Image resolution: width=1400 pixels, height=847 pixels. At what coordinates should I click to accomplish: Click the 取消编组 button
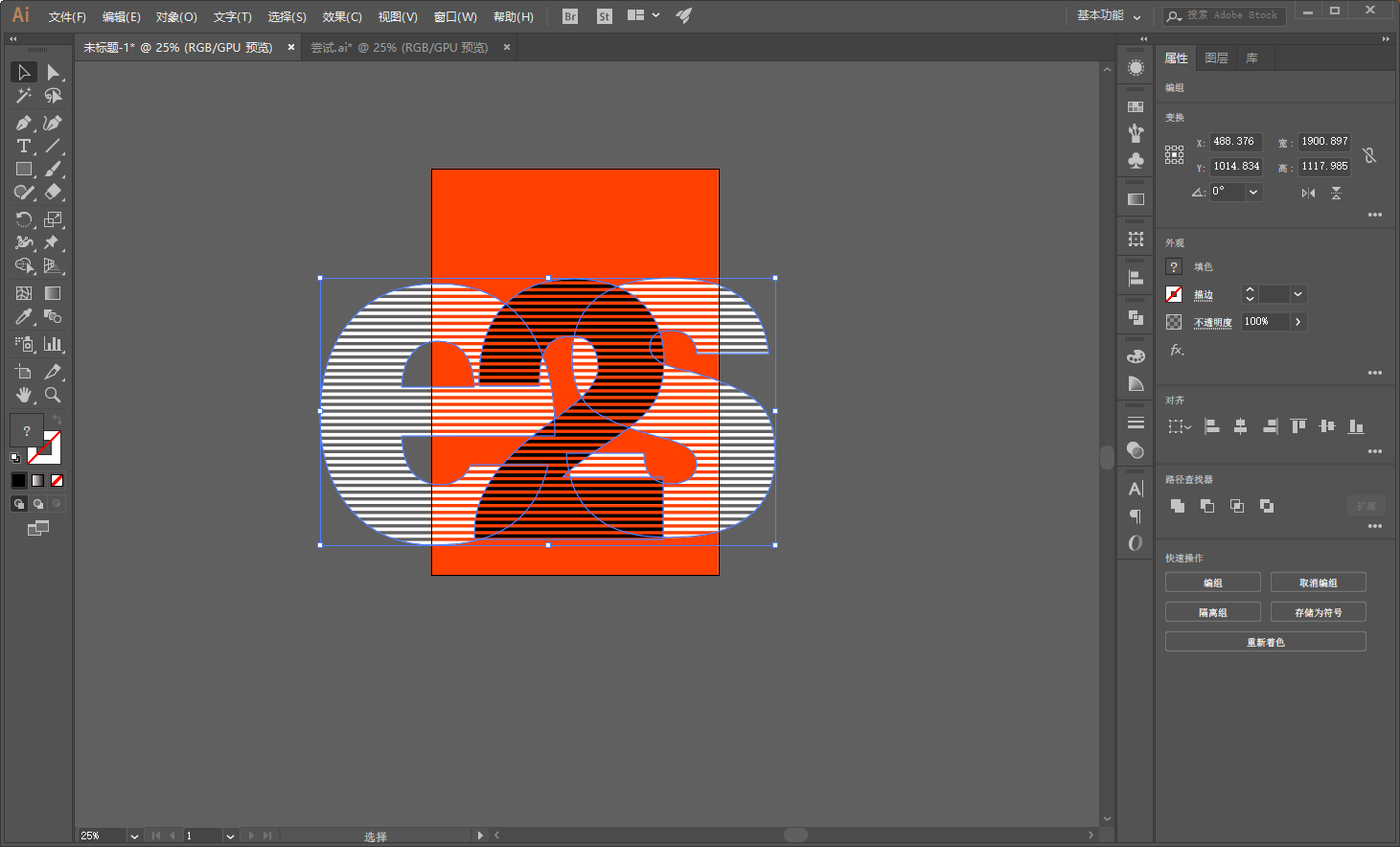click(x=1318, y=583)
